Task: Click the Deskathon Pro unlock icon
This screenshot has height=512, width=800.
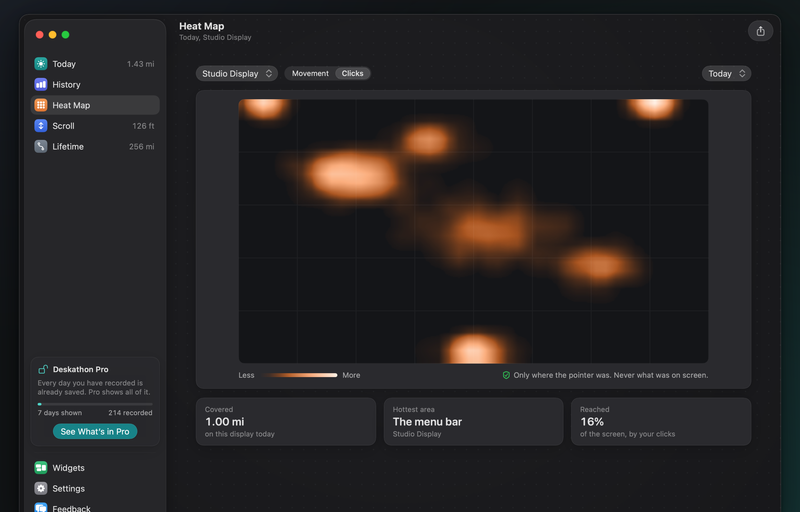Action: point(43,369)
